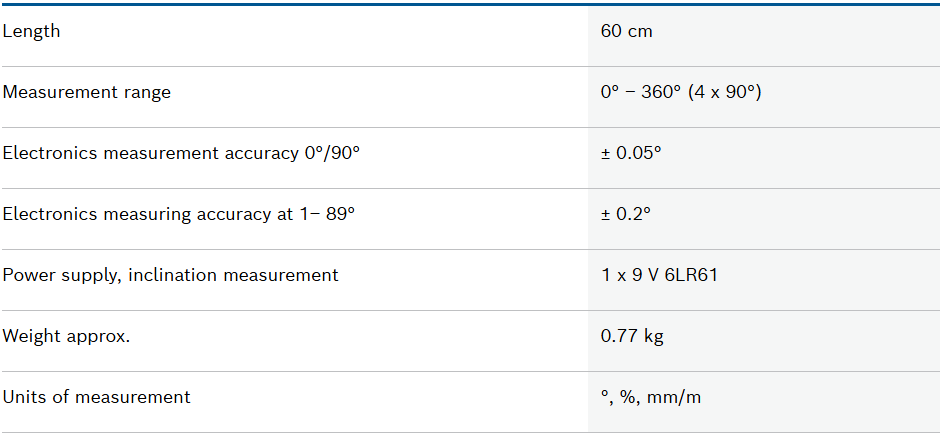Click the '6LR61' battery type text
Screen dimensions: 942x434
click(692, 275)
